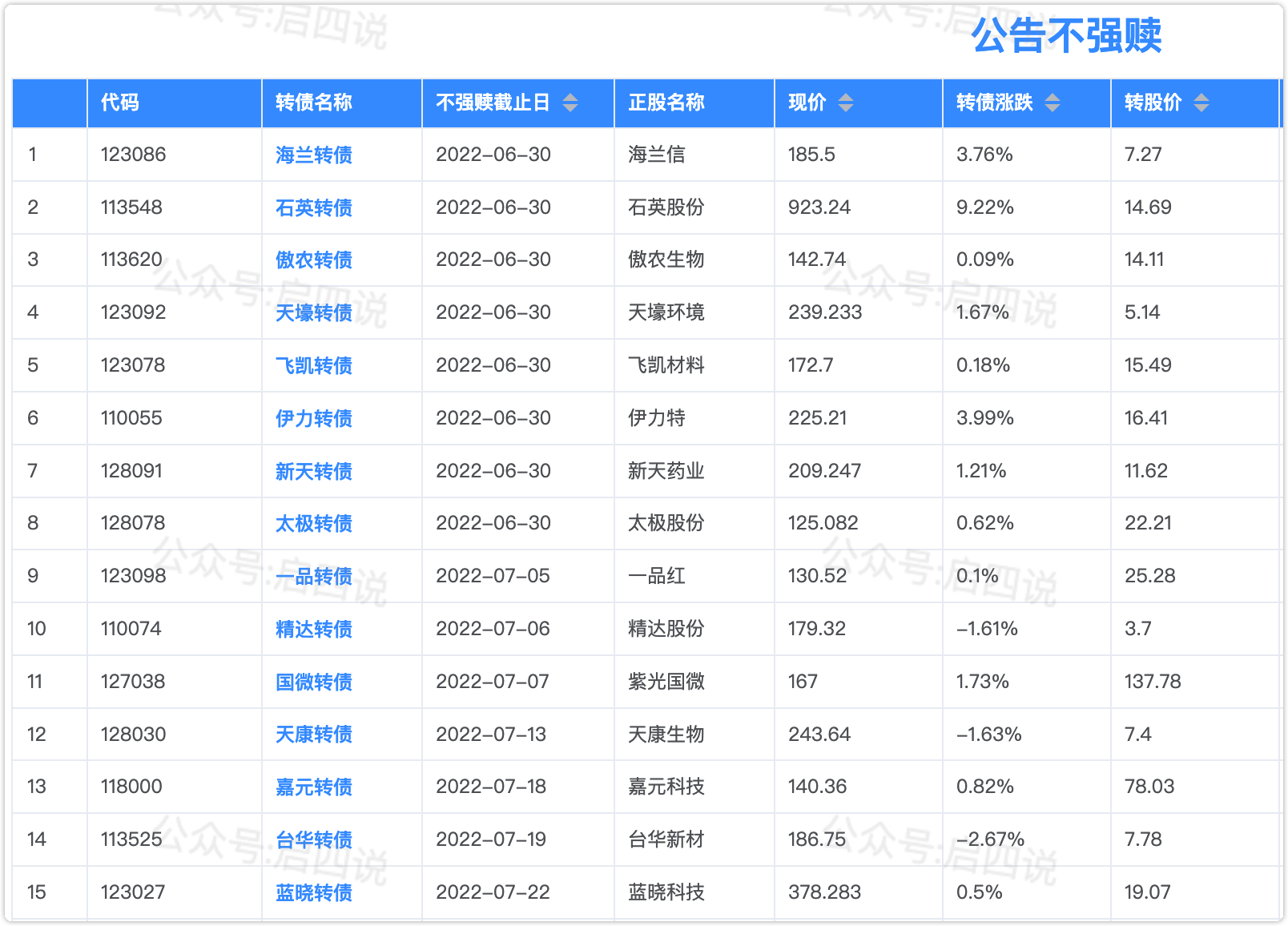Sort 现价 descending with the down arrow
Screen dimensions: 1288x926
point(845,107)
